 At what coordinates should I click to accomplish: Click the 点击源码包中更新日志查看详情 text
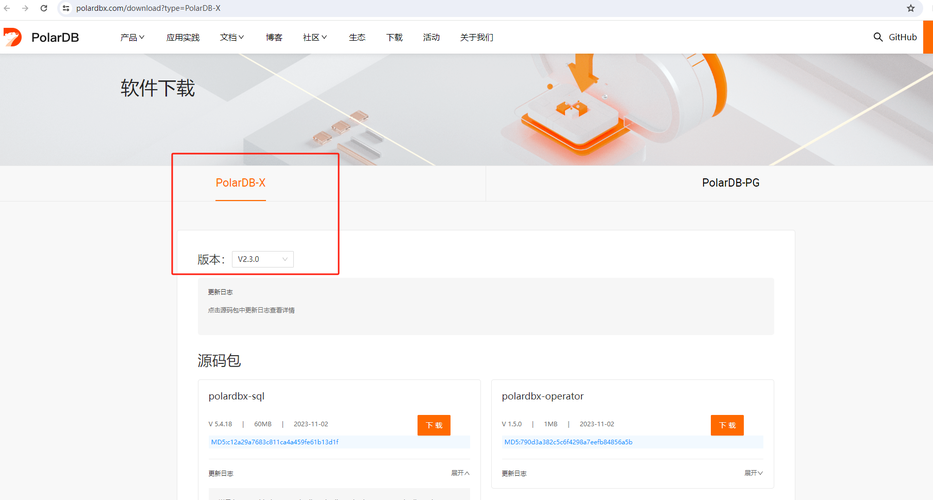251,310
